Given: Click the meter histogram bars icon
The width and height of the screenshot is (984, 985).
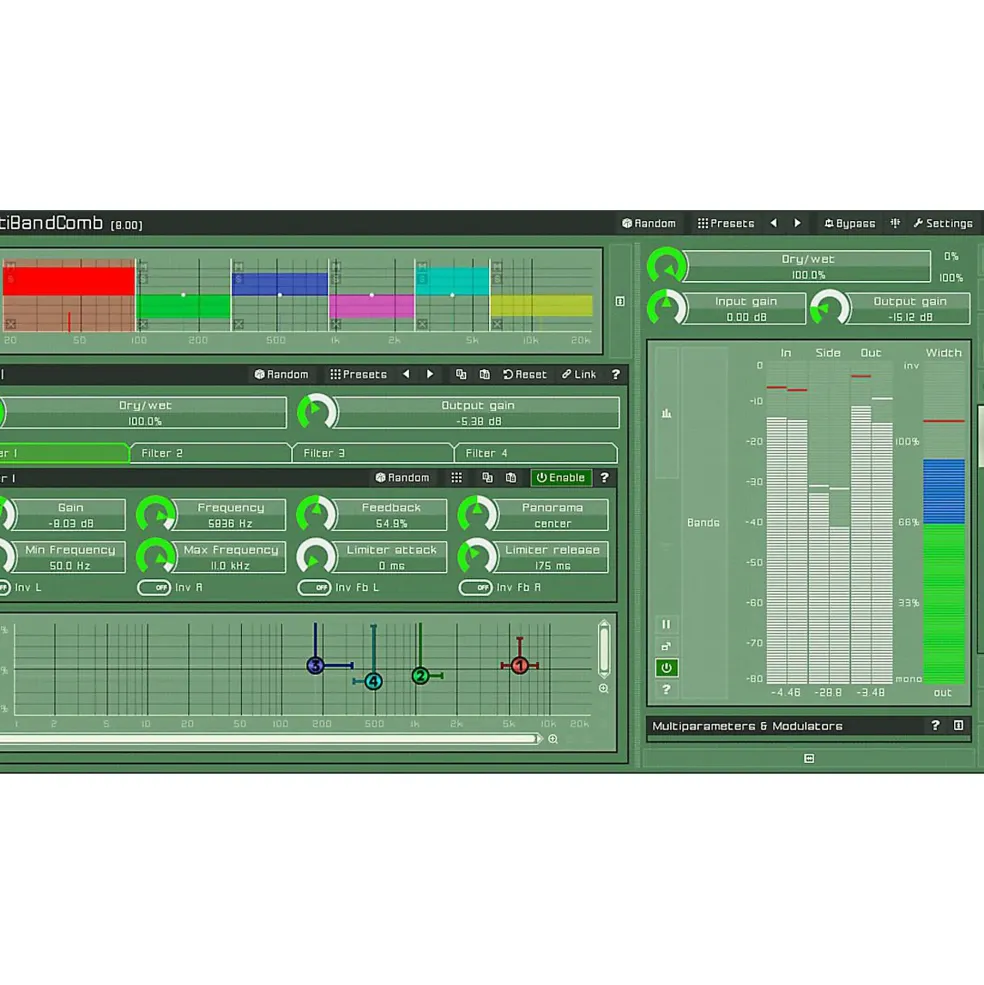Looking at the screenshot, I should click(666, 413).
